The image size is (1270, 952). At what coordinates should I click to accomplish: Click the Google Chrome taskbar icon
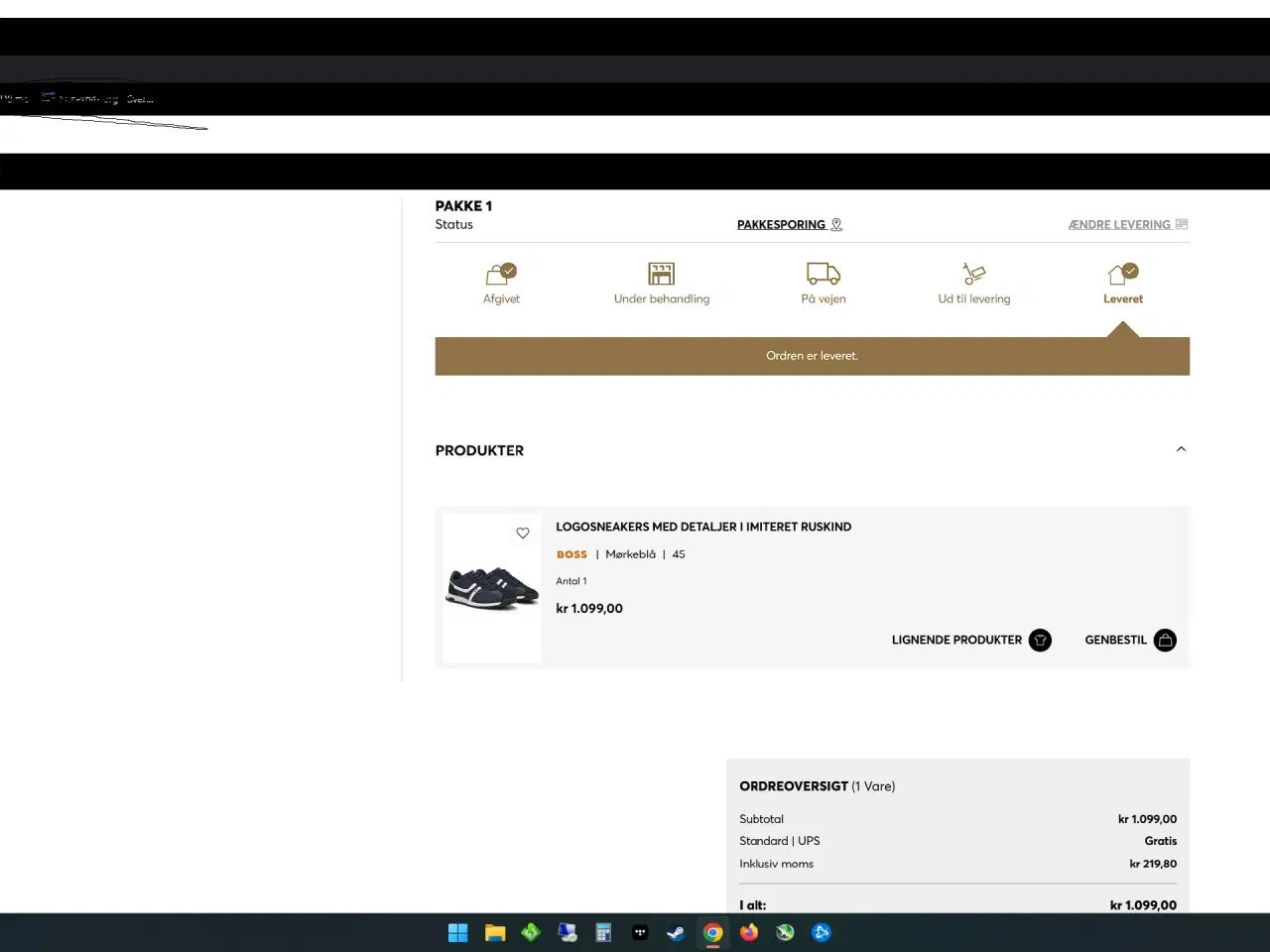pyautogui.click(x=712, y=932)
